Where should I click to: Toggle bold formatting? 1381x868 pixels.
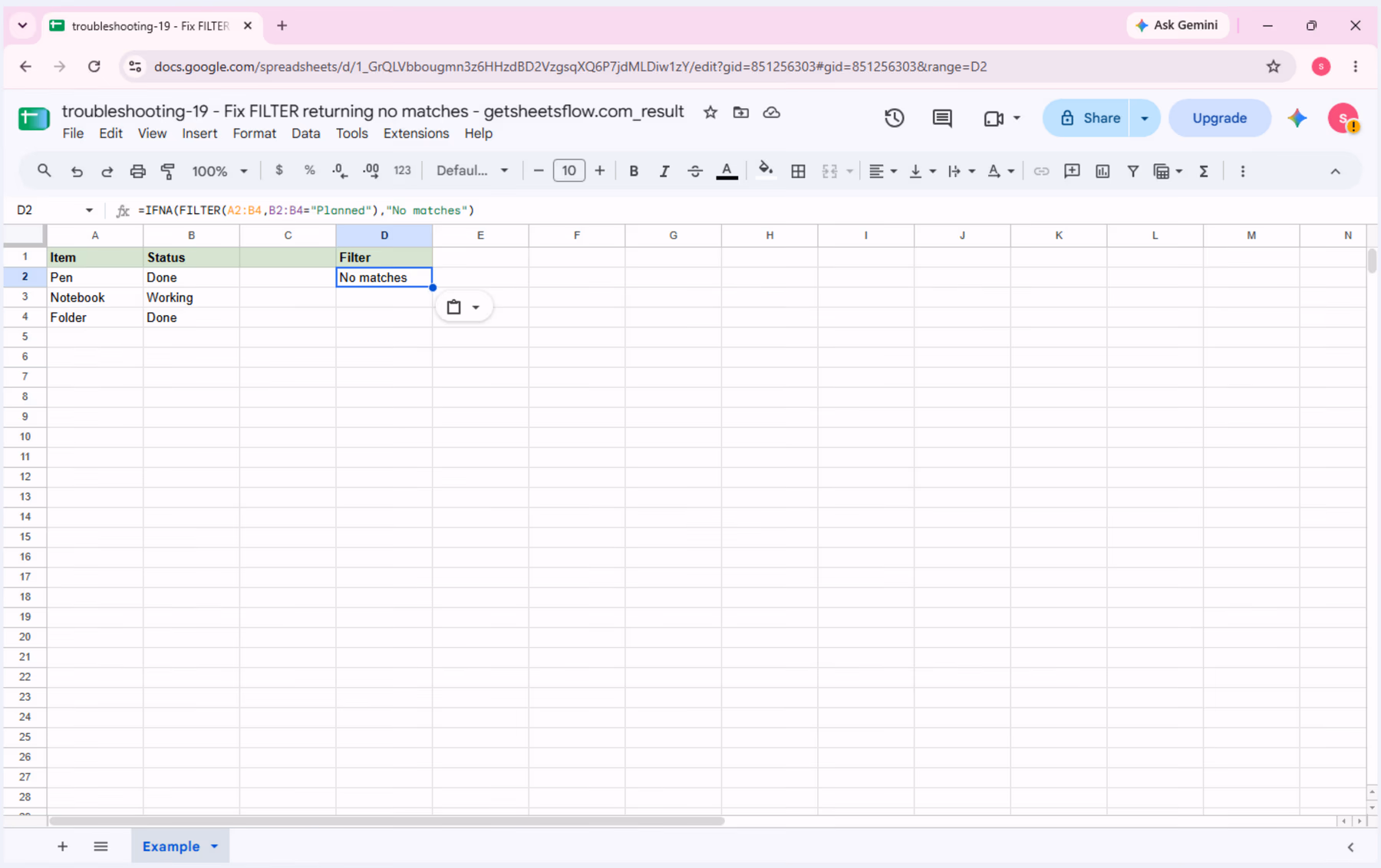(x=634, y=171)
